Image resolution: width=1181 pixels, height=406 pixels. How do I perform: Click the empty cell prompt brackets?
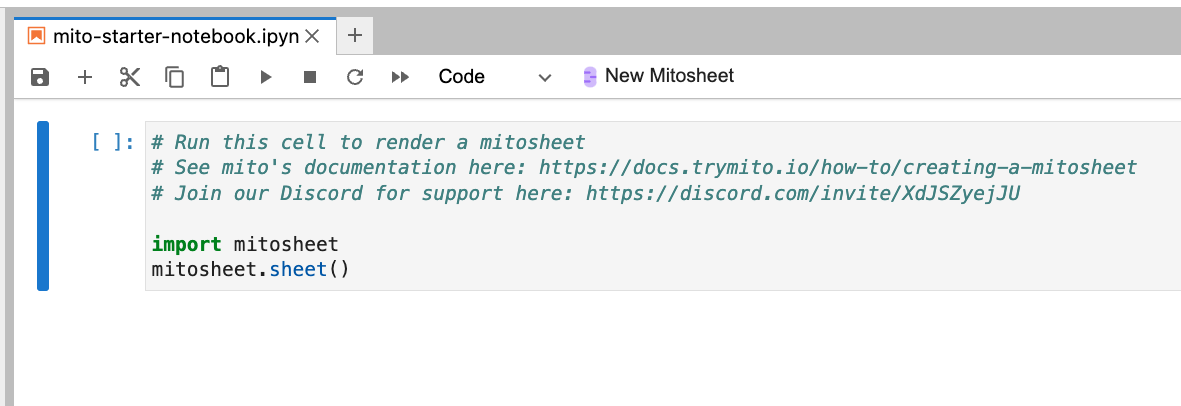click(112, 142)
